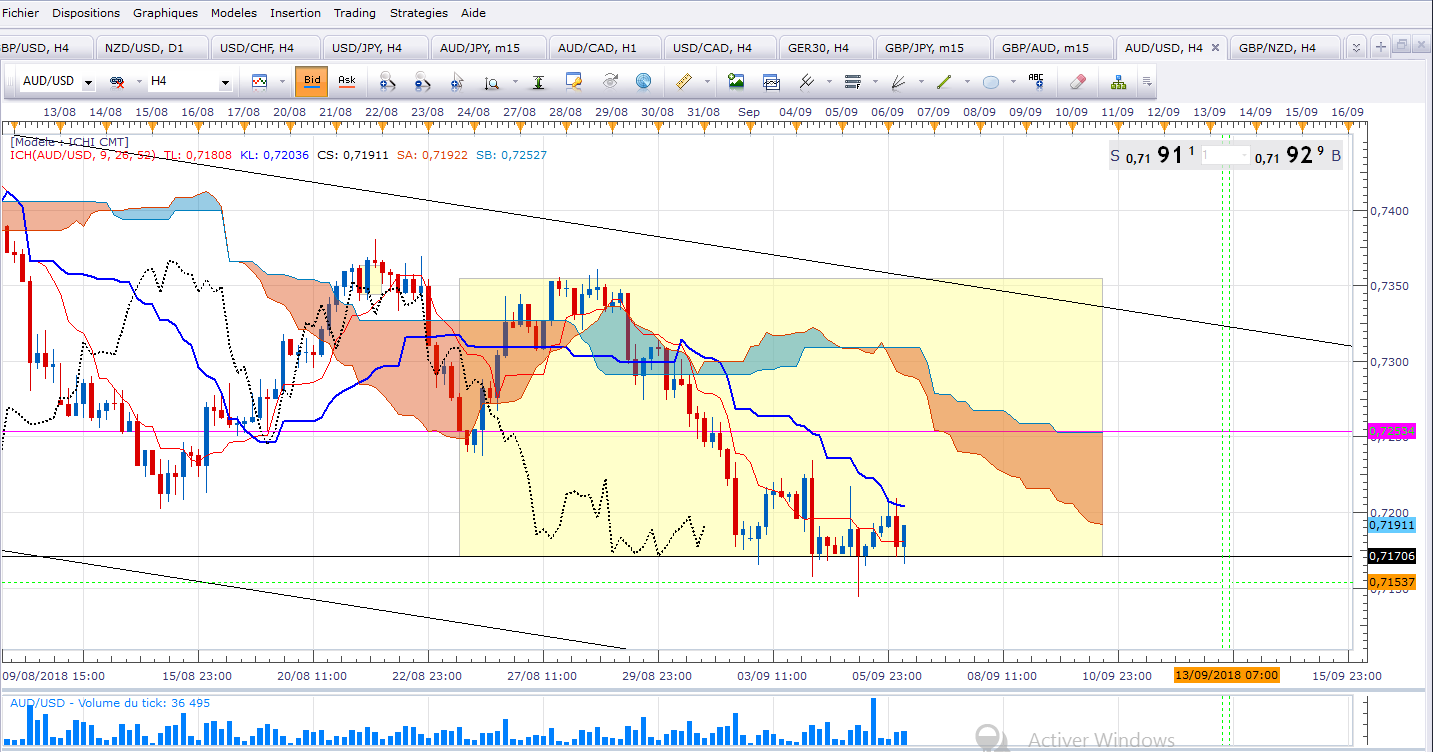Viewport: 1433px width, 752px height.
Task: Click the eye visibility toolbar icon
Action: (x=609, y=81)
